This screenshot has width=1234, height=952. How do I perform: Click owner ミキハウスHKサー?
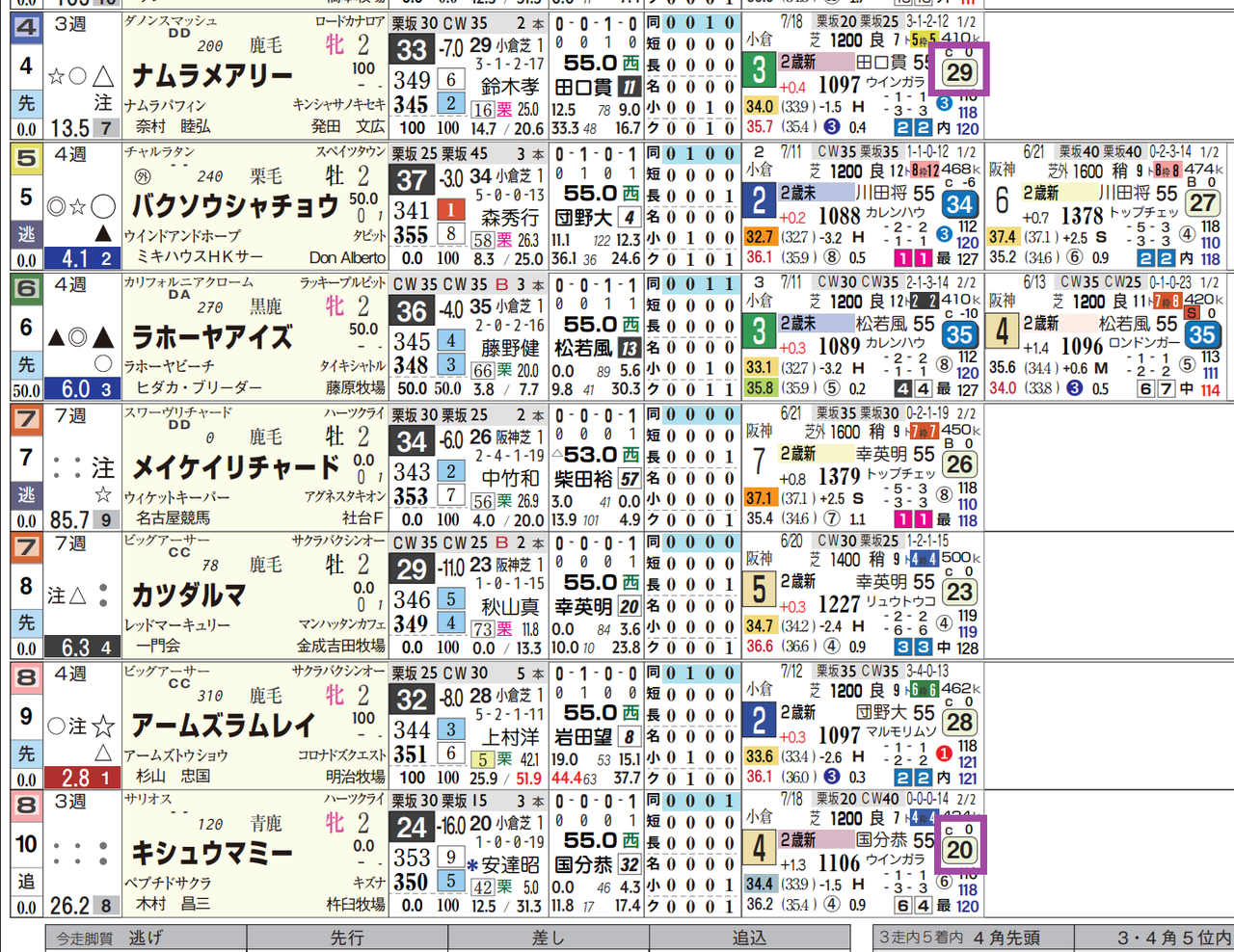point(200,257)
